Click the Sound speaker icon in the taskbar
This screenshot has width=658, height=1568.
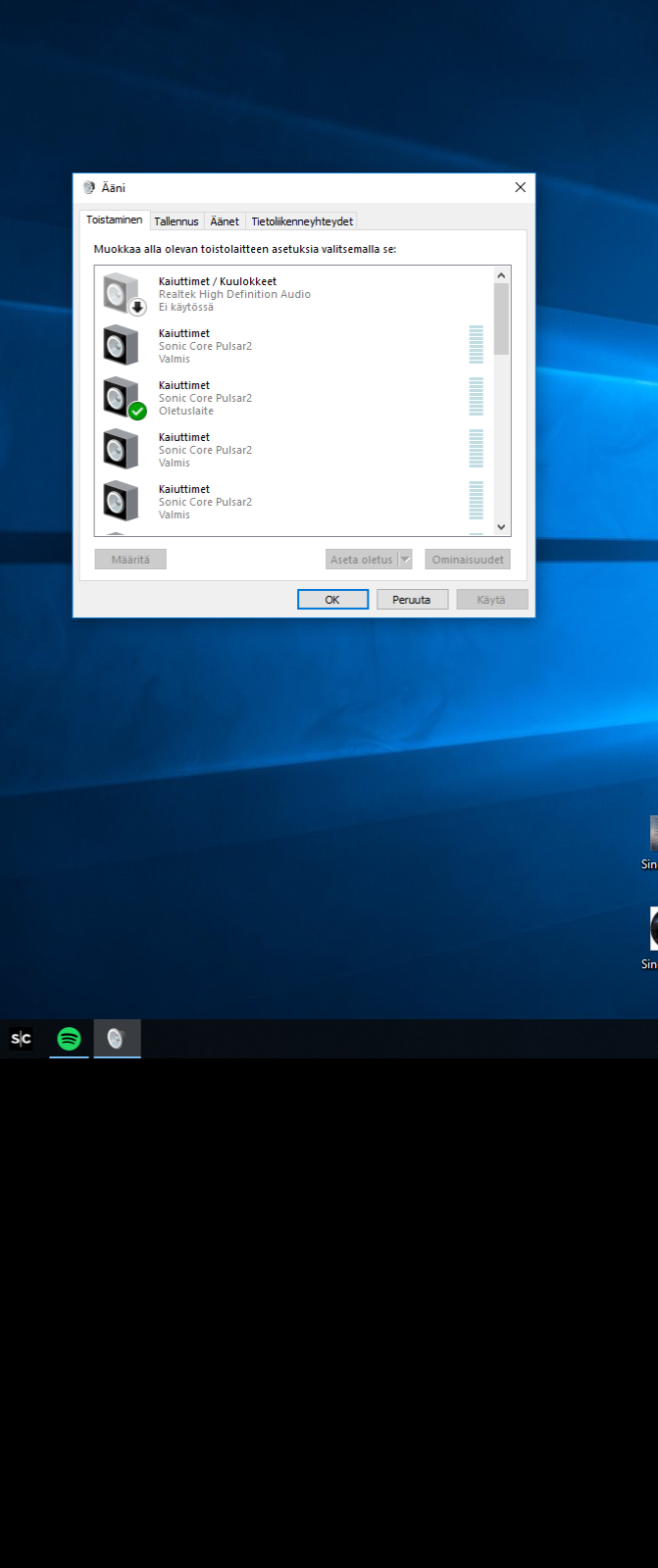coord(117,1039)
